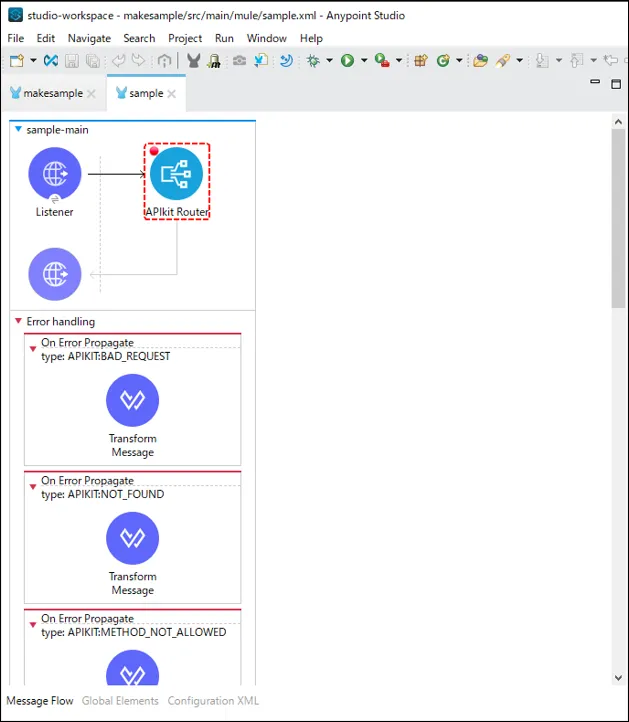Open the Debug dropdown arrow
The height and width of the screenshot is (722, 629).
(x=329, y=60)
